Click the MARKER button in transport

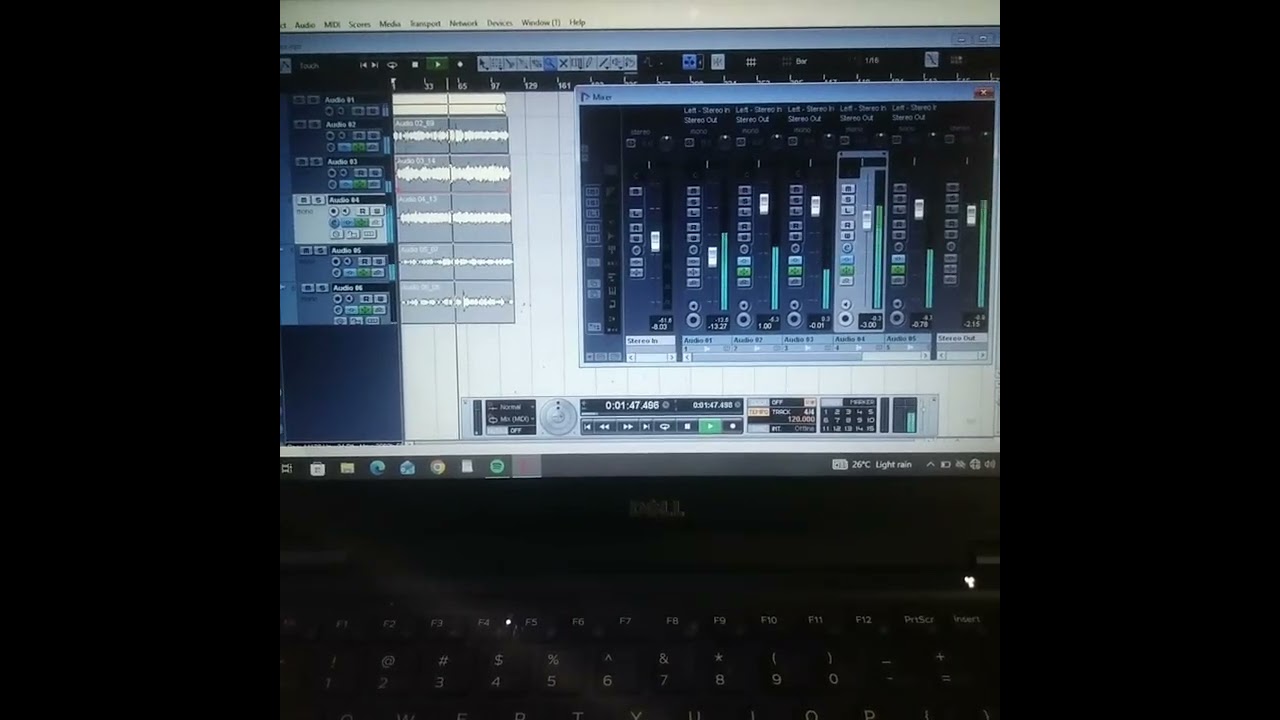pos(862,402)
